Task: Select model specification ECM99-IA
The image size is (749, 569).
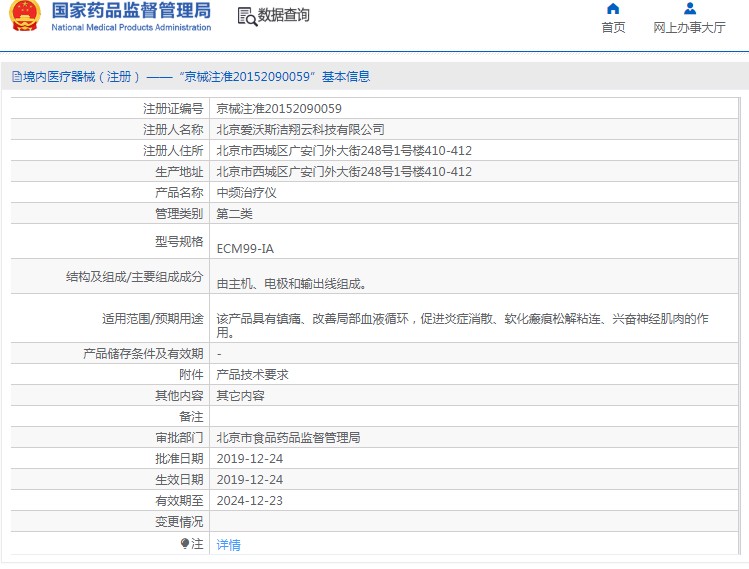Action: [245, 249]
